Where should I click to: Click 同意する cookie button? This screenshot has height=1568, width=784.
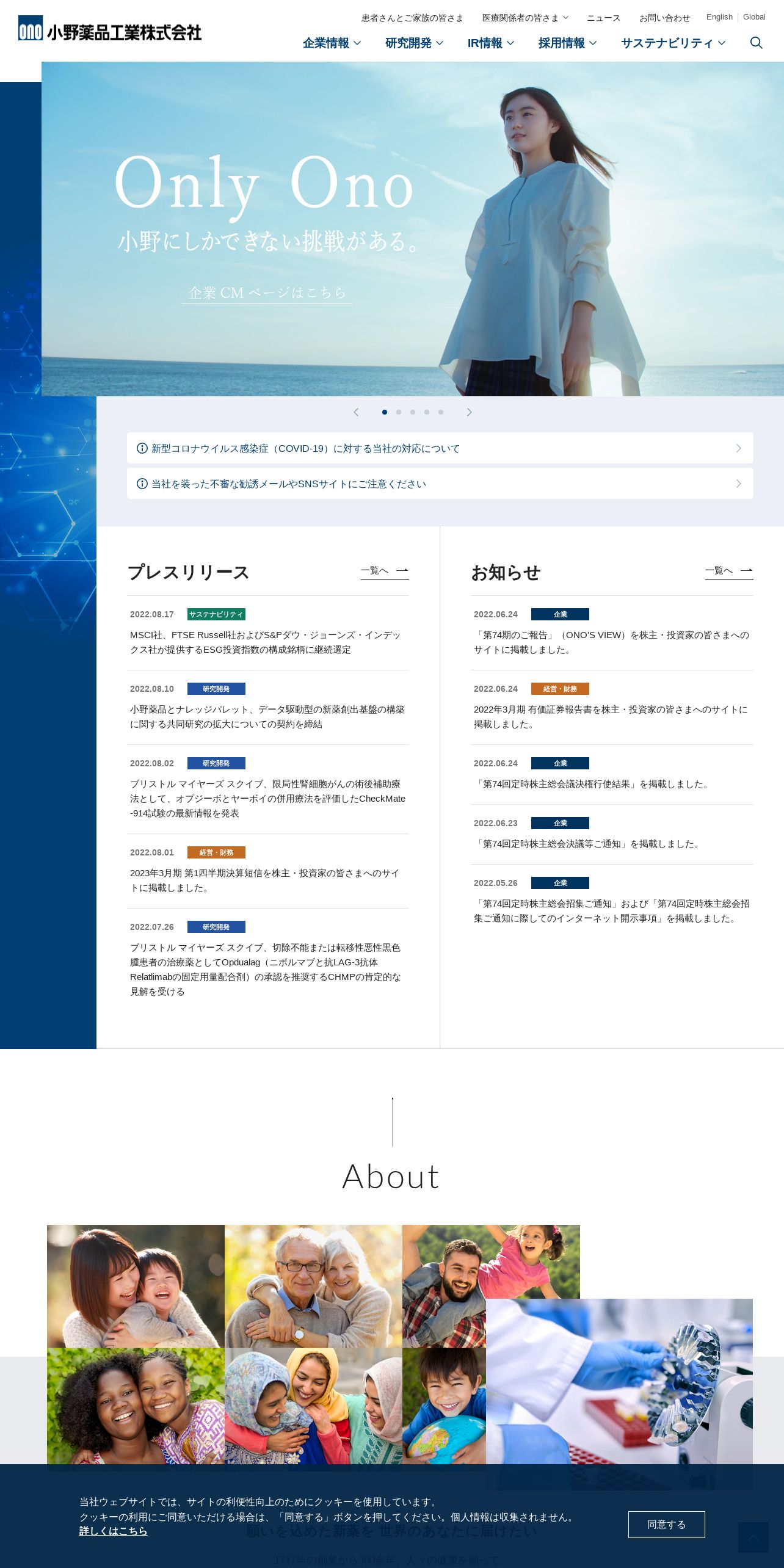click(666, 1525)
